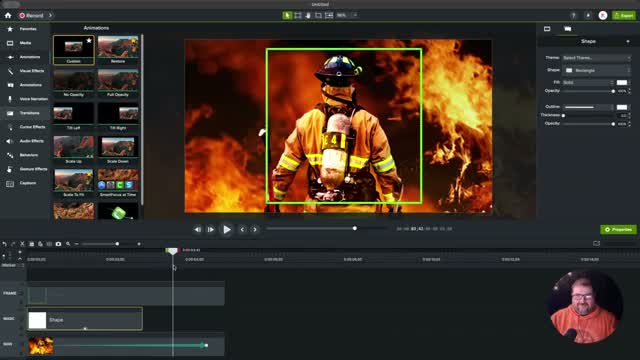This screenshot has height=360, width=640.
Task: Open the Outline style dropdown
Action: coord(588,107)
